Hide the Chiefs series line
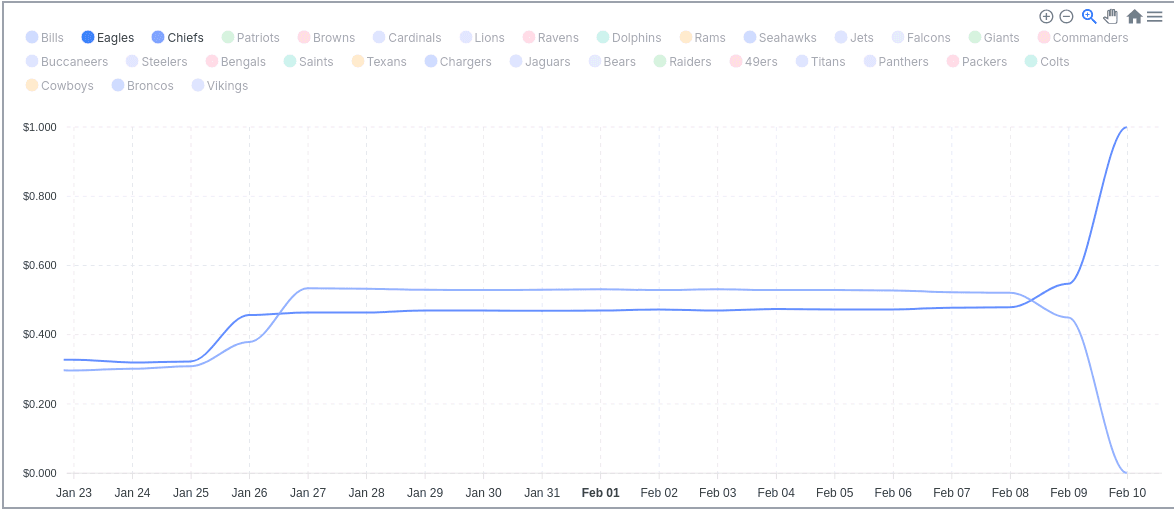Image resolution: width=1174 pixels, height=511 pixels. (177, 37)
